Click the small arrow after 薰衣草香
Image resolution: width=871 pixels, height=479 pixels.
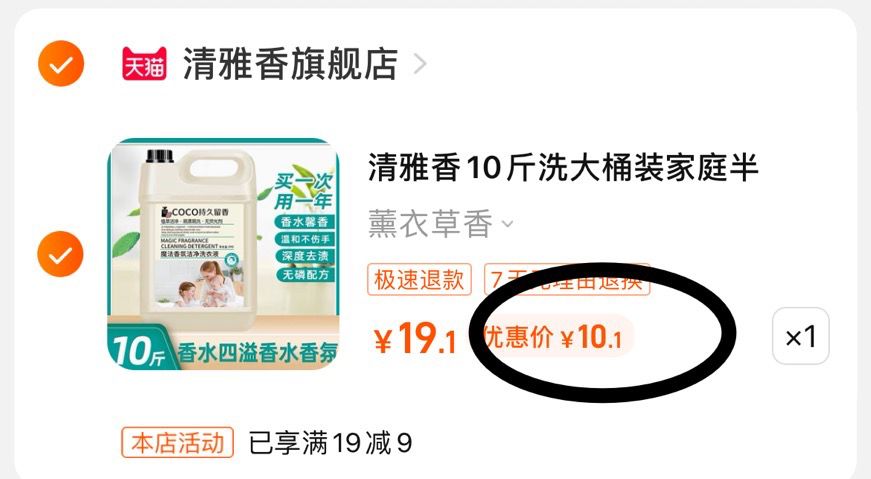point(507,224)
